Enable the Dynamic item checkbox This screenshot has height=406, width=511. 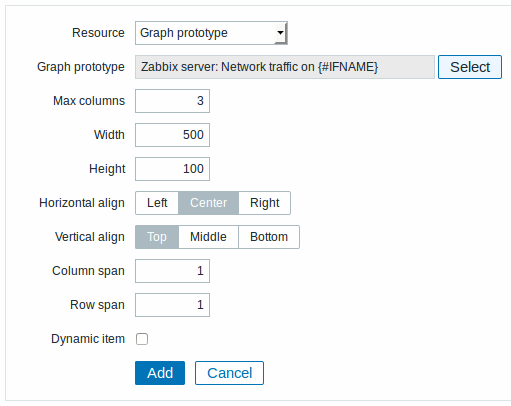coord(142,339)
